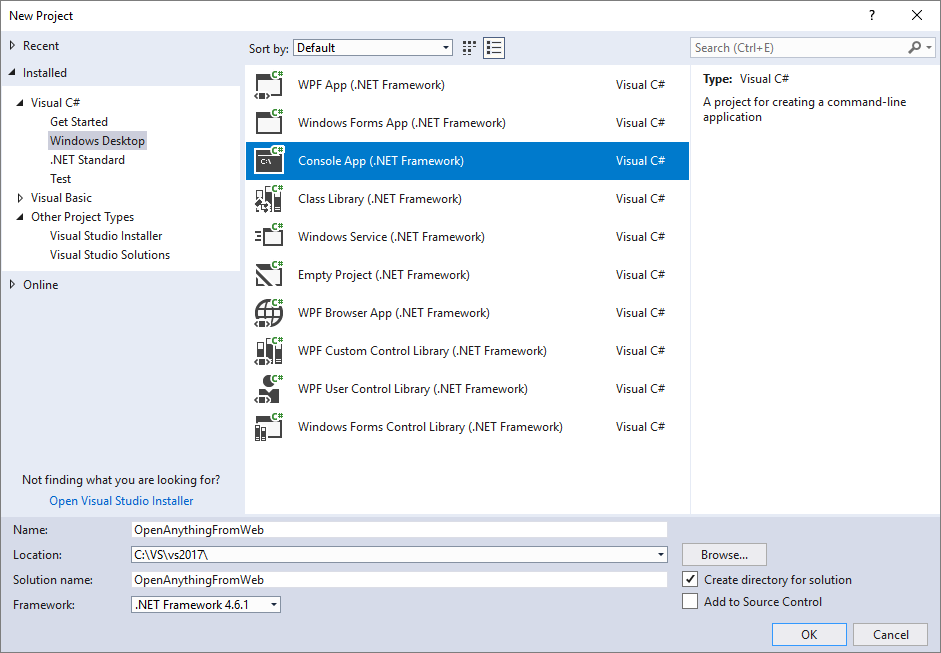The height and width of the screenshot is (653, 941).
Task: Switch to small icons view
Action: point(469,48)
